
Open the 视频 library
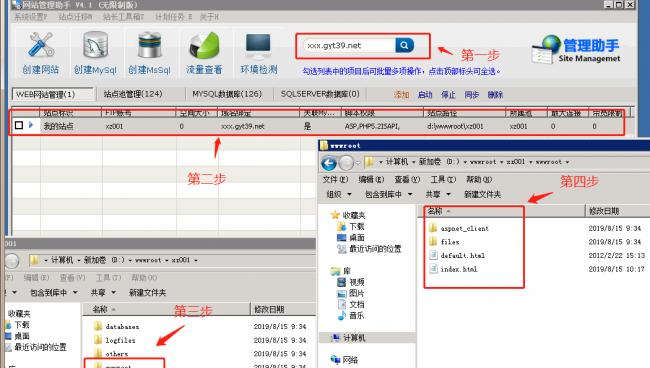(x=351, y=282)
